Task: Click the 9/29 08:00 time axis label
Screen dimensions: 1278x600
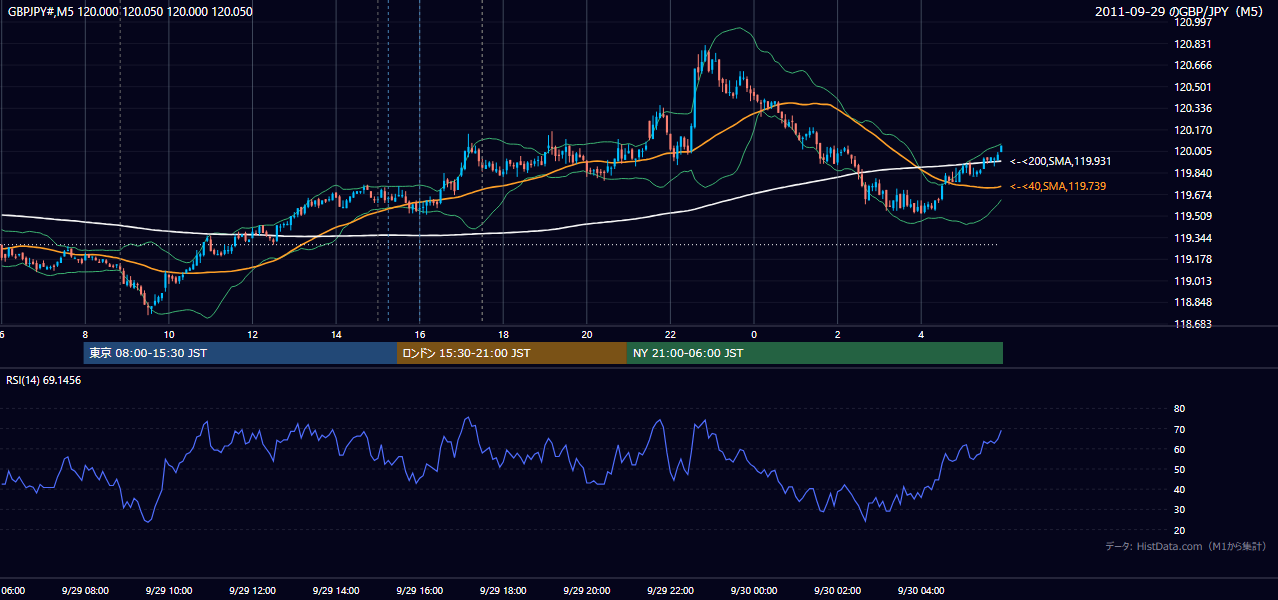Action: (x=84, y=591)
